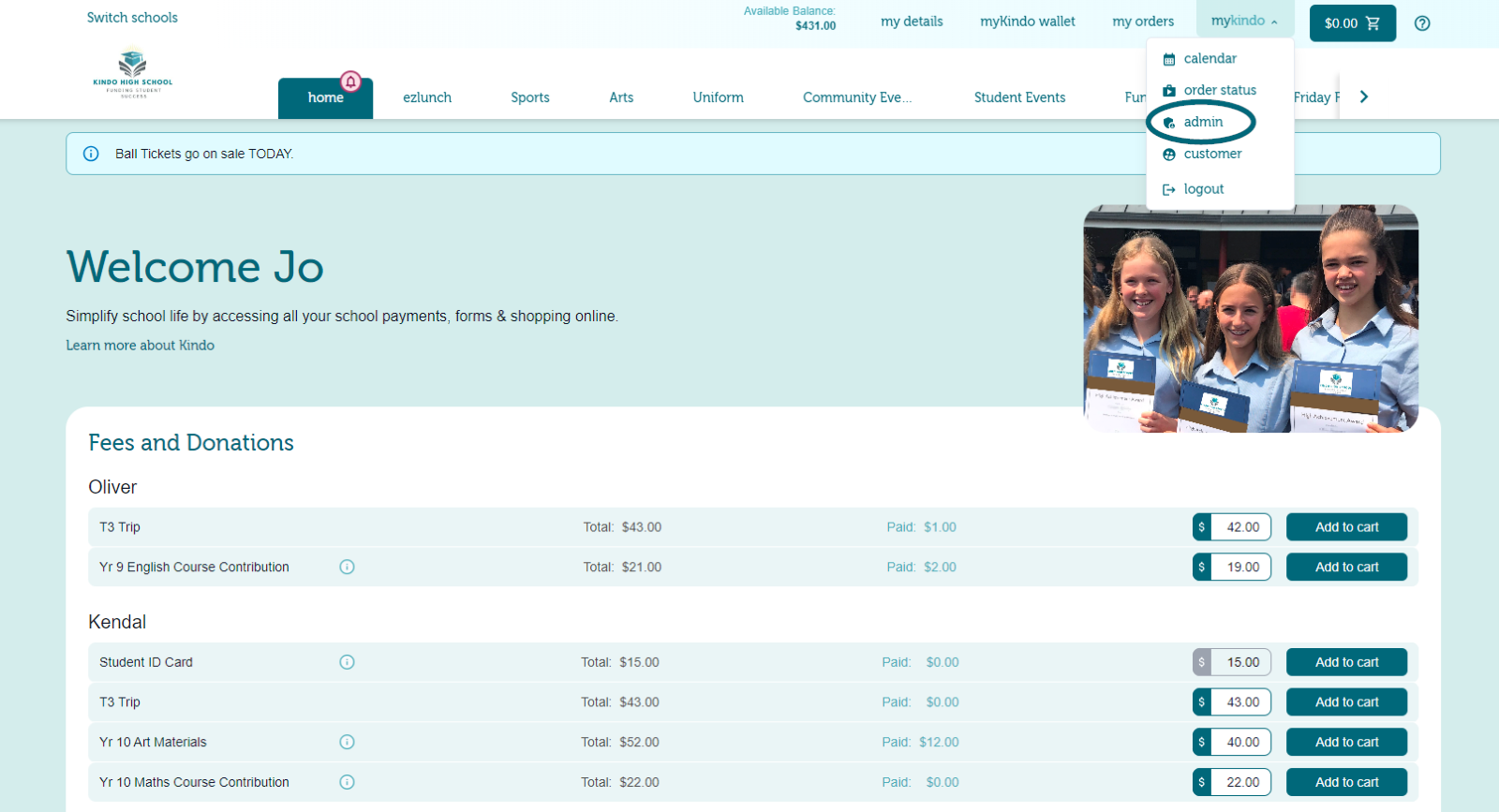
Task: Show info for Student ID Card
Action: coord(347,662)
